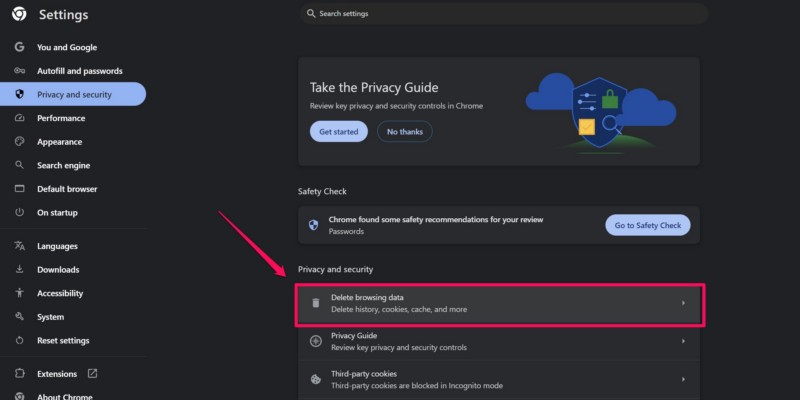The image size is (800, 400).
Task: Click the Delete browsing data trash icon
Action: coord(316,303)
